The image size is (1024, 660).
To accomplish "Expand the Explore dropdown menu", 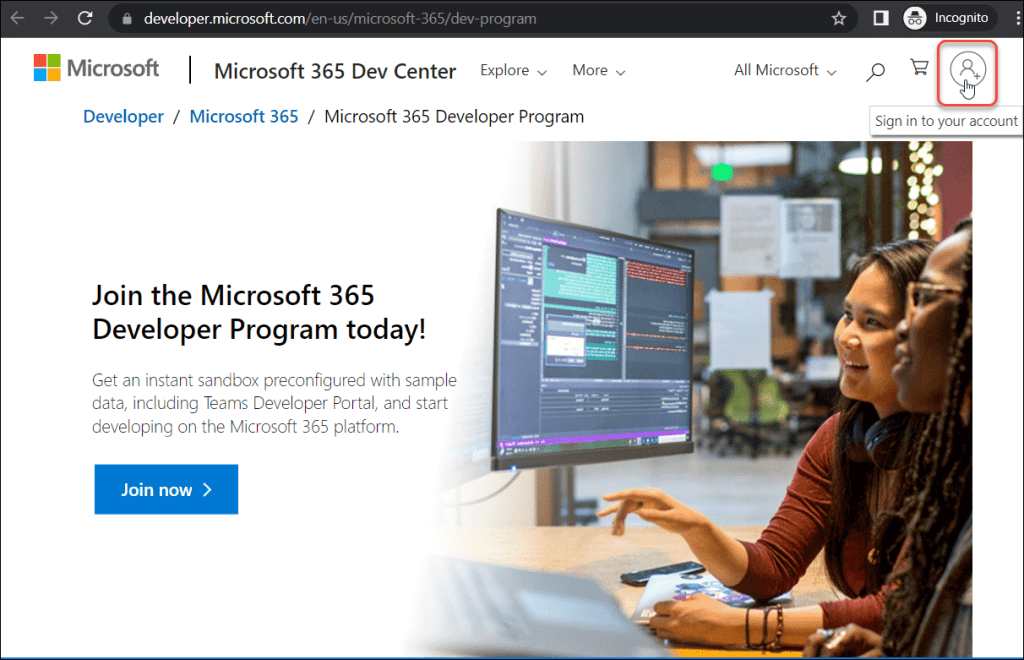I will [513, 71].
